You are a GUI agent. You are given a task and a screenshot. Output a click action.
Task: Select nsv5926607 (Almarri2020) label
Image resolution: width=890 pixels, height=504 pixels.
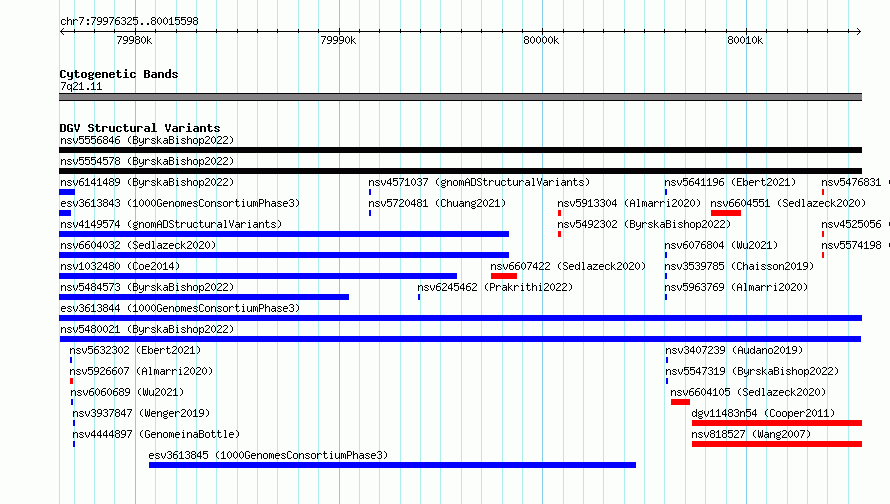click(141, 371)
